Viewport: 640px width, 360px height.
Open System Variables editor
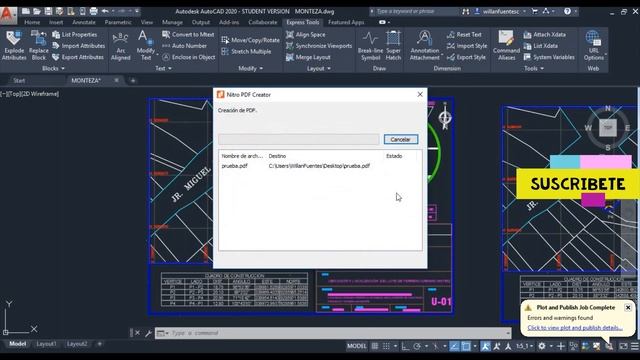point(549,57)
